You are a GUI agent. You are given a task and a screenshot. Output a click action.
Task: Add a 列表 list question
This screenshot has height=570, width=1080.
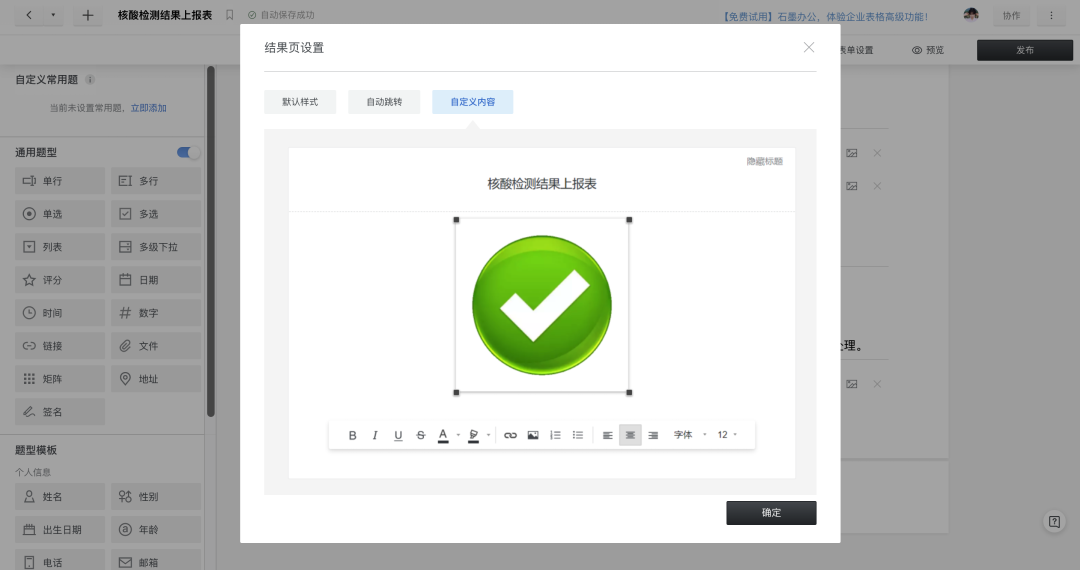coord(60,247)
